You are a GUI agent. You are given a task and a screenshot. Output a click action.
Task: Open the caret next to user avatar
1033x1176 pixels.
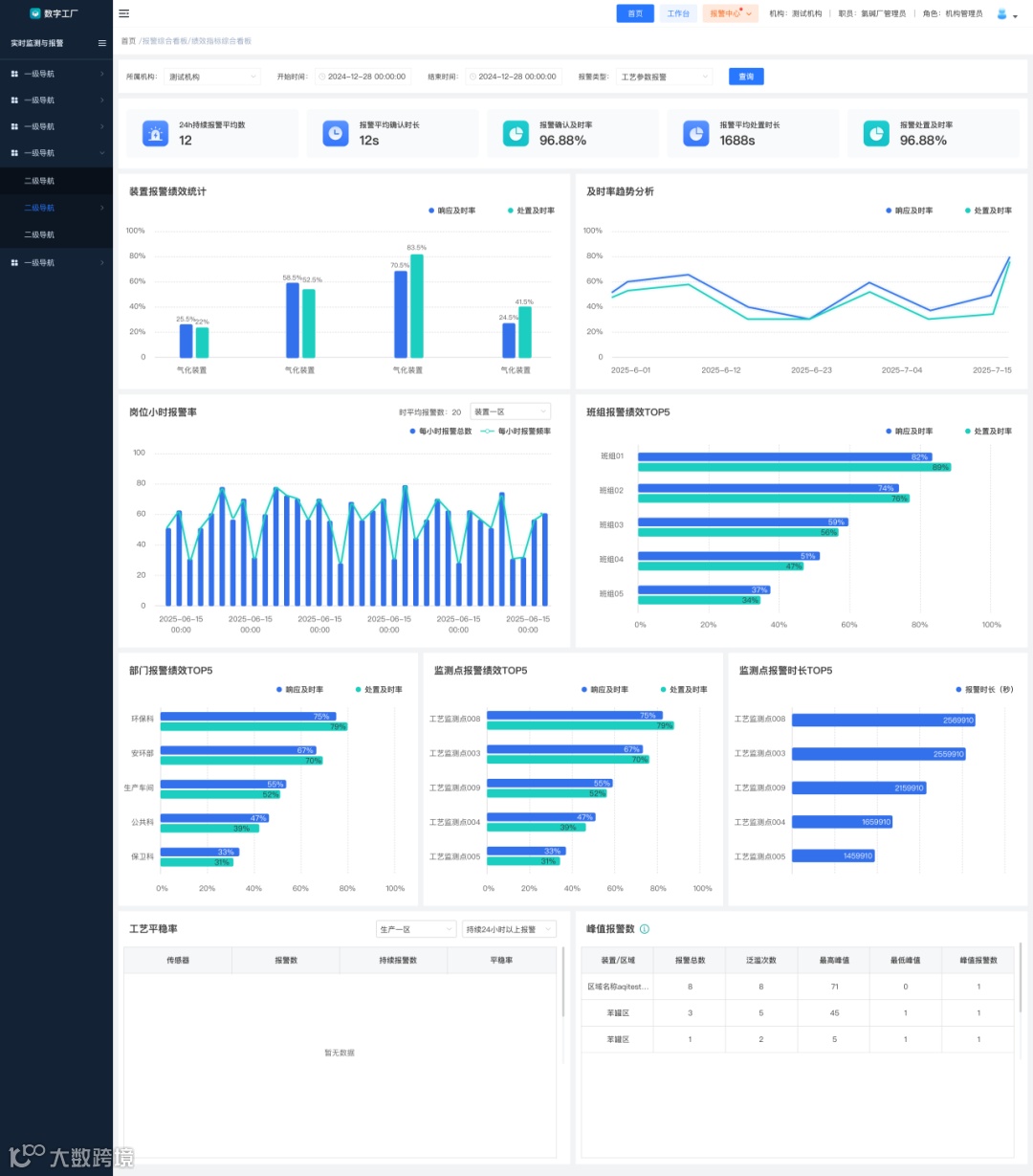(1015, 16)
